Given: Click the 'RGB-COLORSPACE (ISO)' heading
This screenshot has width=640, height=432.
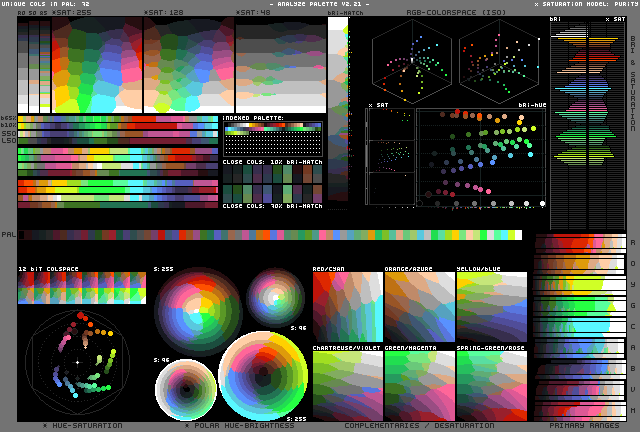Looking at the screenshot, I should (x=456, y=13).
